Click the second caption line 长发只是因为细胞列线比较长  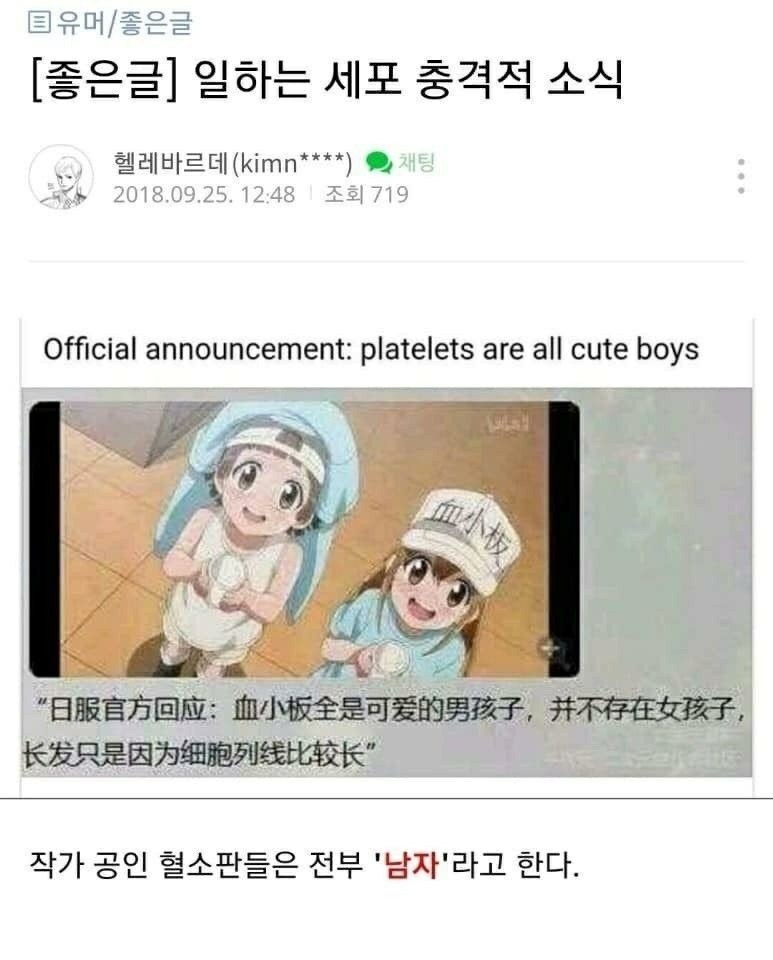click(x=197, y=755)
